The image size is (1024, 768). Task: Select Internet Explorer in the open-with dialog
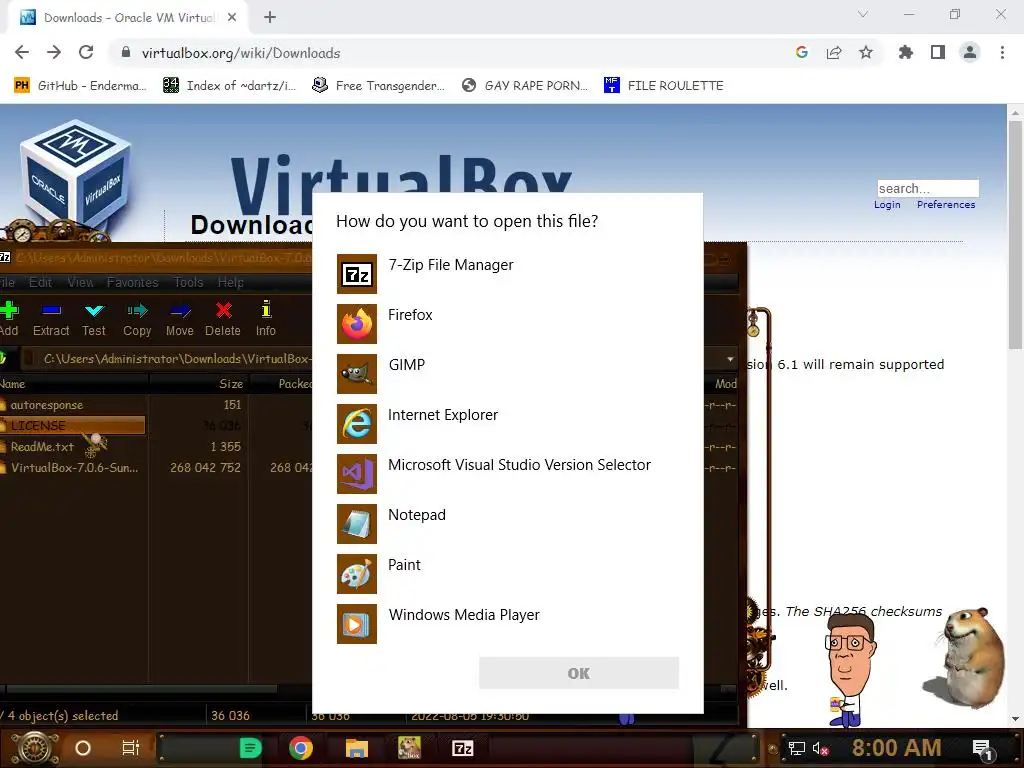point(507,424)
